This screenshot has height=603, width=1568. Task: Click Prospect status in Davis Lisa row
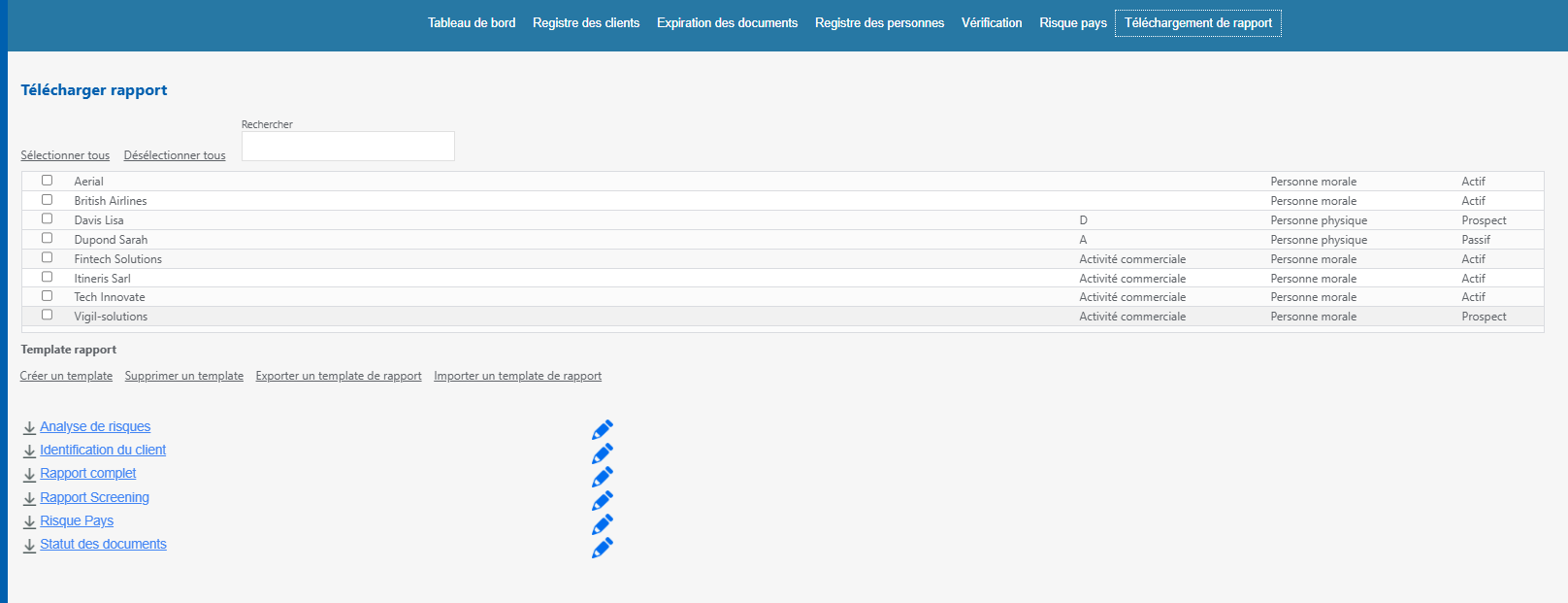coord(1484,220)
